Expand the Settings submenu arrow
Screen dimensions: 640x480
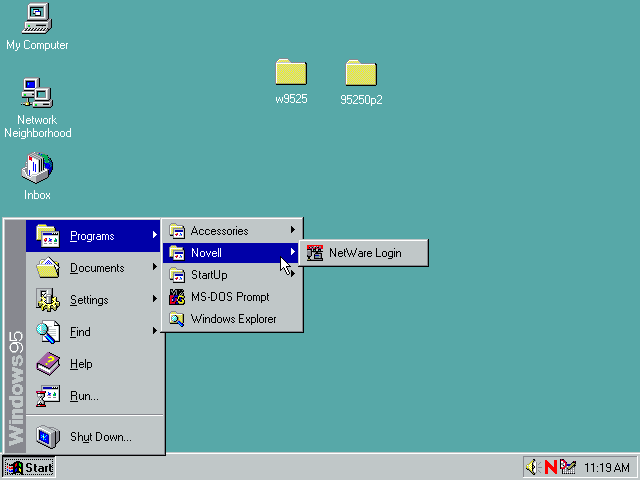pyautogui.click(x=155, y=299)
